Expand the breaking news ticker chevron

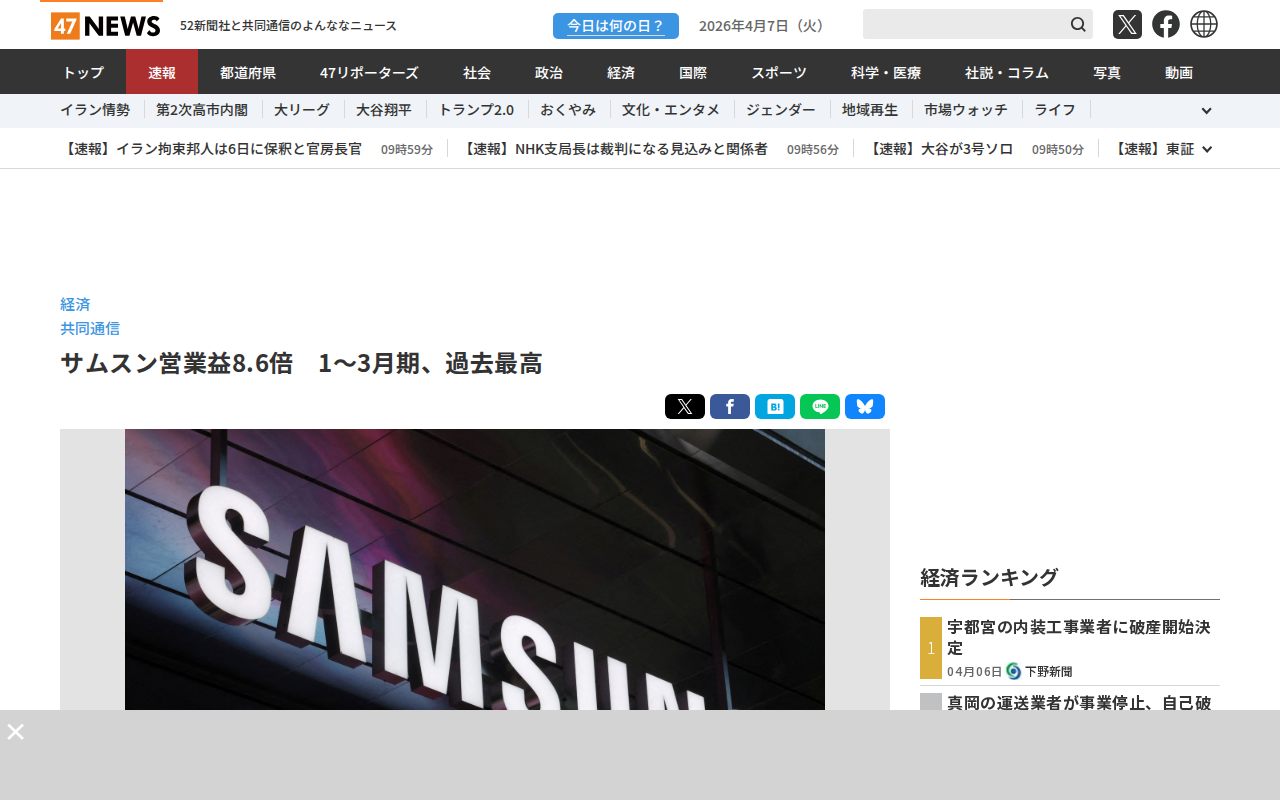(x=1207, y=149)
